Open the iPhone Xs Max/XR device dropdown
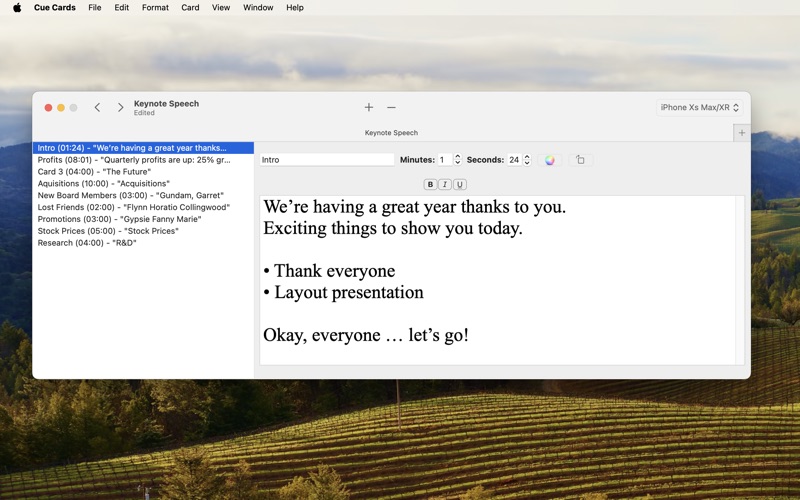The height and width of the screenshot is (500, 800). pos(699,107)
